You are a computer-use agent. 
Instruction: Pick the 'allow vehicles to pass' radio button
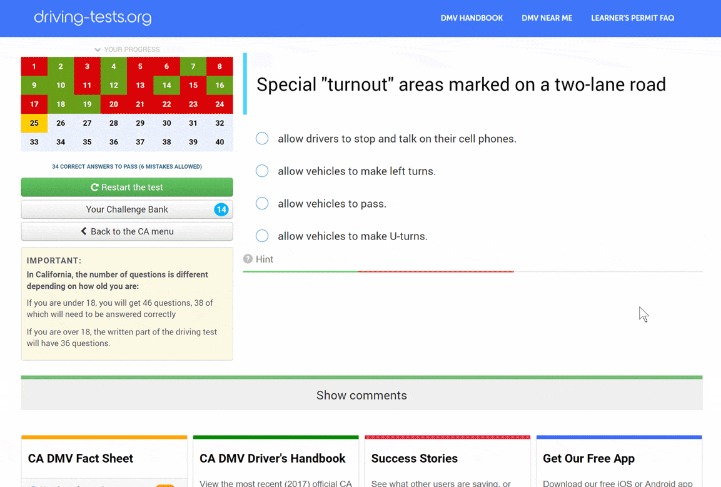point(262,204)
